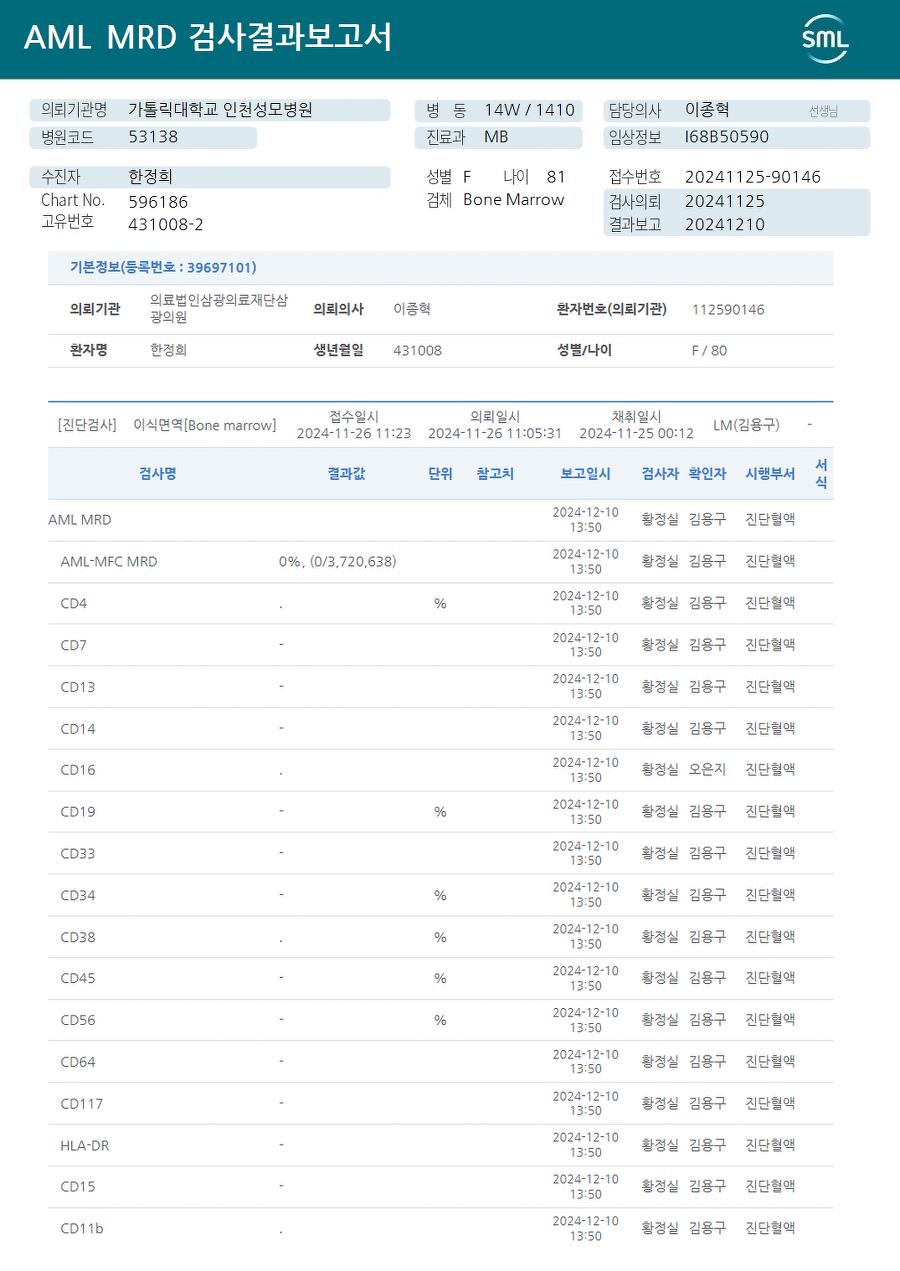Click reception datetime '2024-11-26 11:23'
Viewport: 900px width, 1271px height.
coord(354,433)
